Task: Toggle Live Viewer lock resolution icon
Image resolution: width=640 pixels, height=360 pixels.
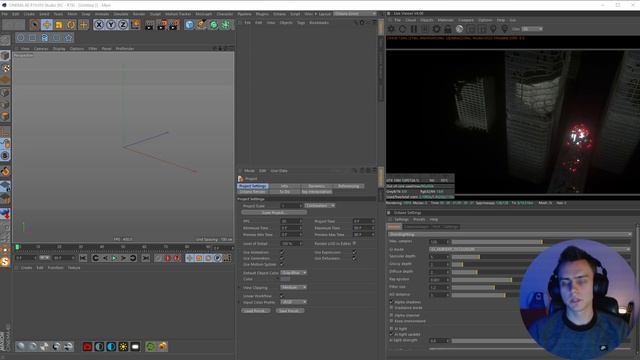Action: coord(448,29)
